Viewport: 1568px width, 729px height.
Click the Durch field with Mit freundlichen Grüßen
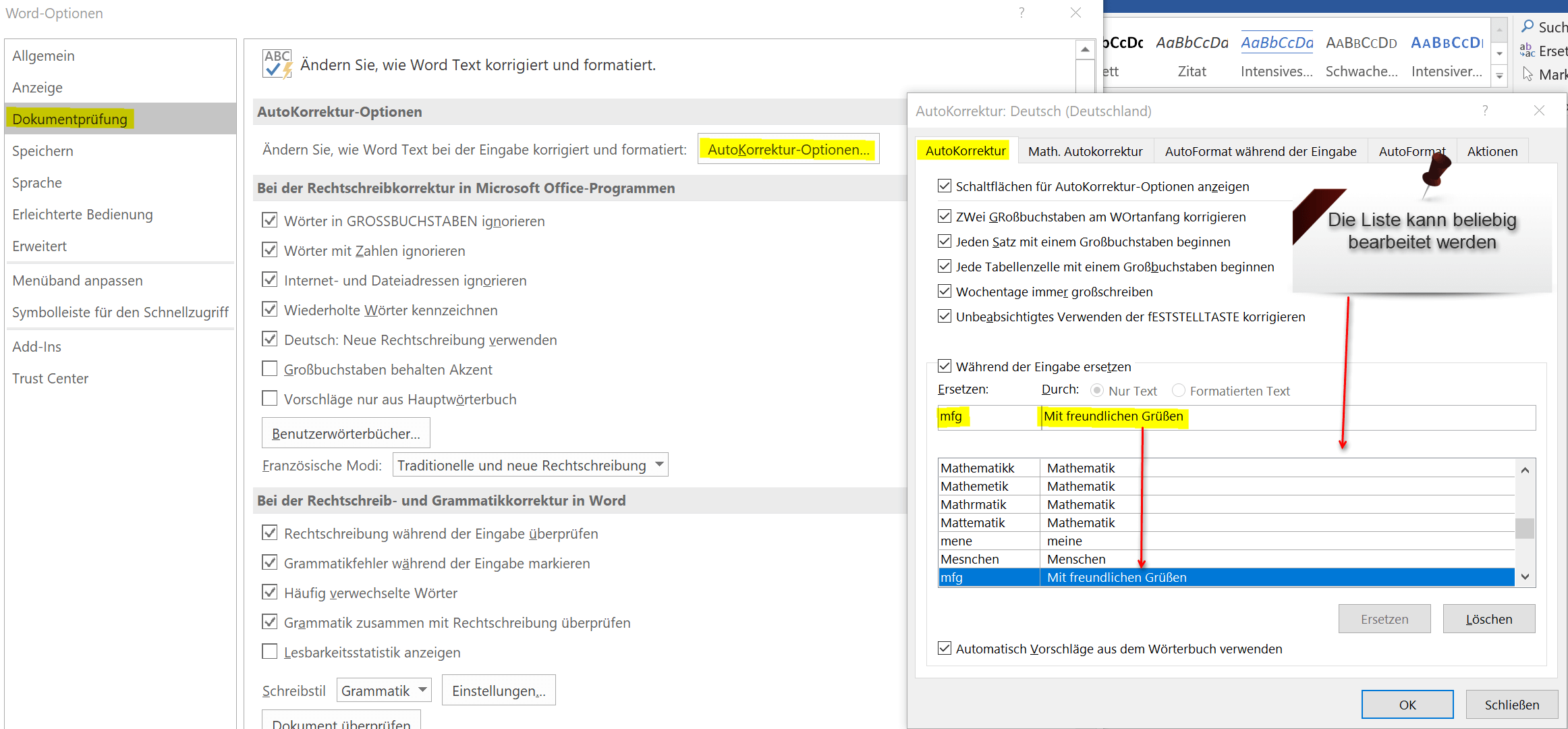click(1288, 416)
